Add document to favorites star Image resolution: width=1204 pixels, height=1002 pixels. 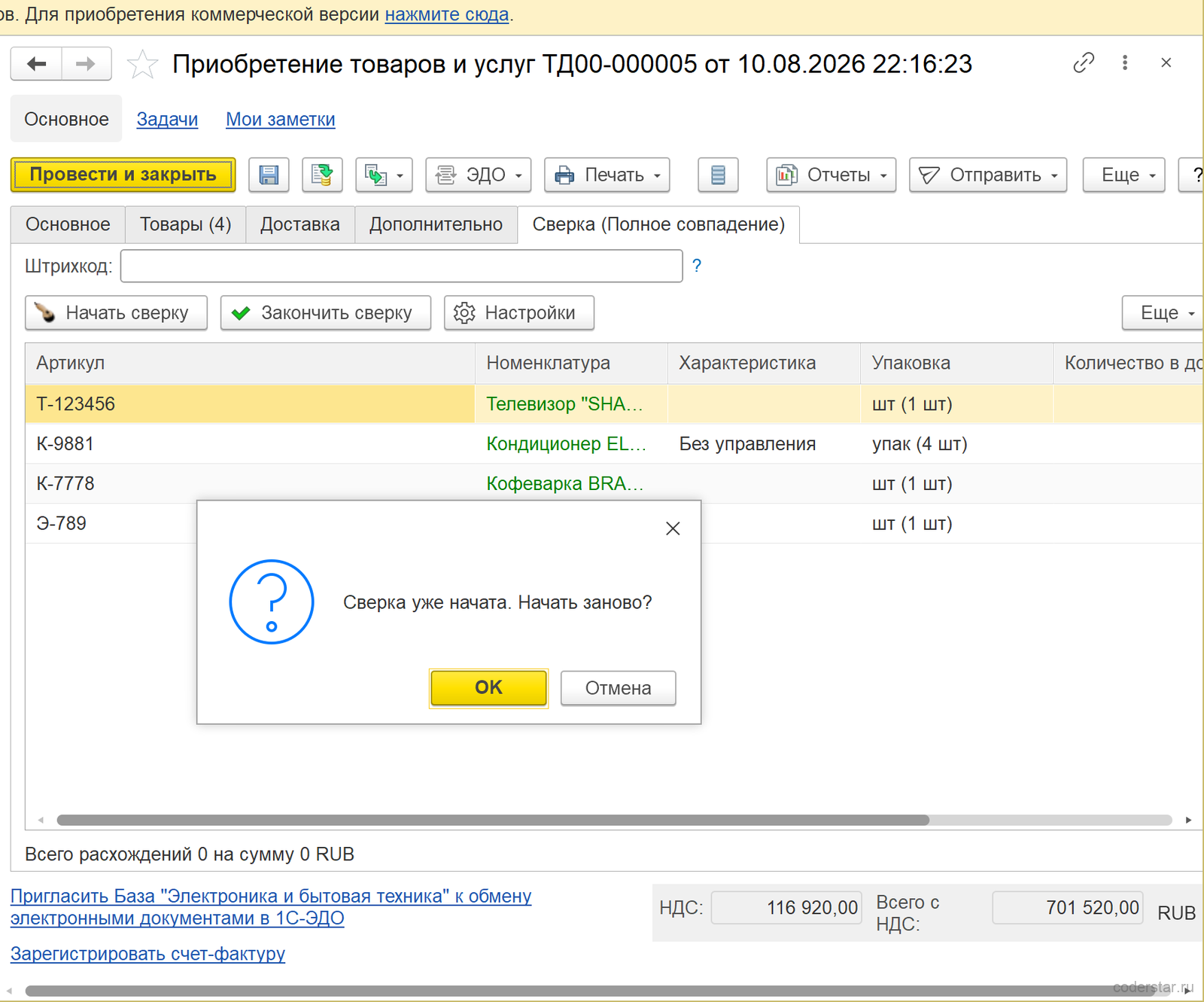(142, 64)
